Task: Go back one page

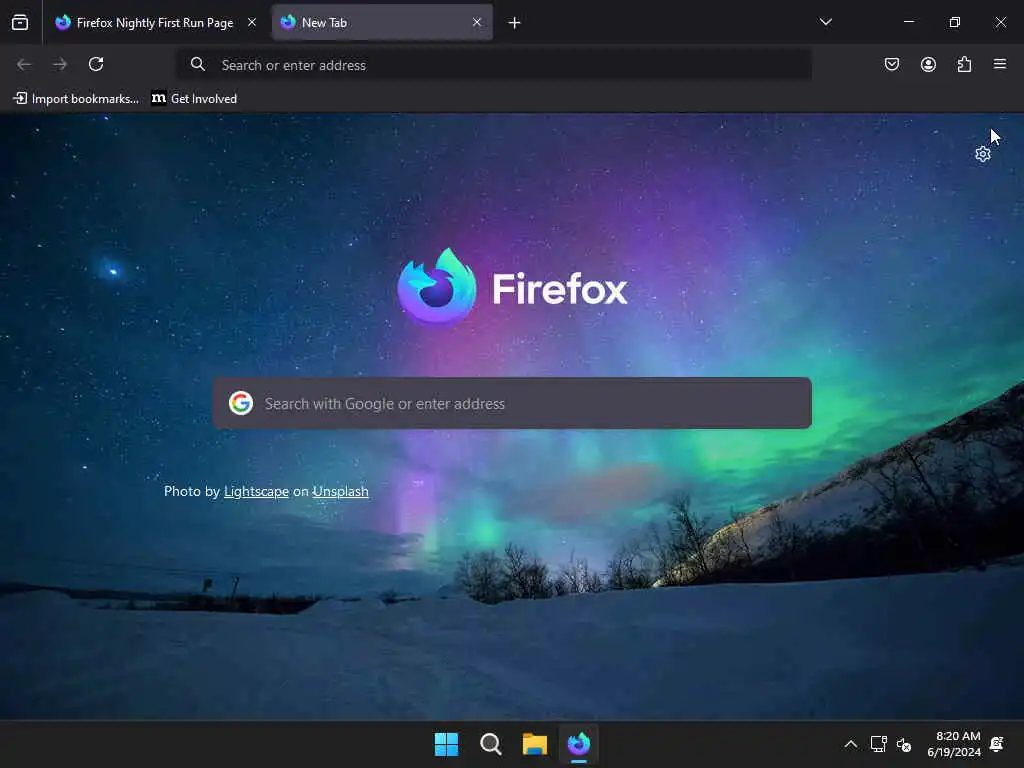Action: (24, 64)
